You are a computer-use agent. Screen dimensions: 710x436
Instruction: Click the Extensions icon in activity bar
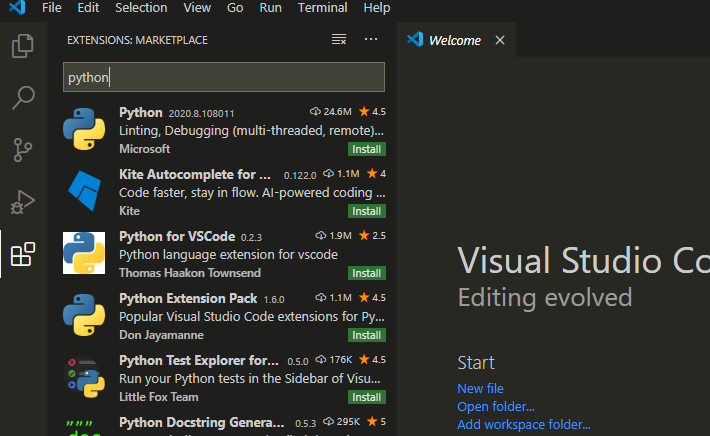point(22,254)
